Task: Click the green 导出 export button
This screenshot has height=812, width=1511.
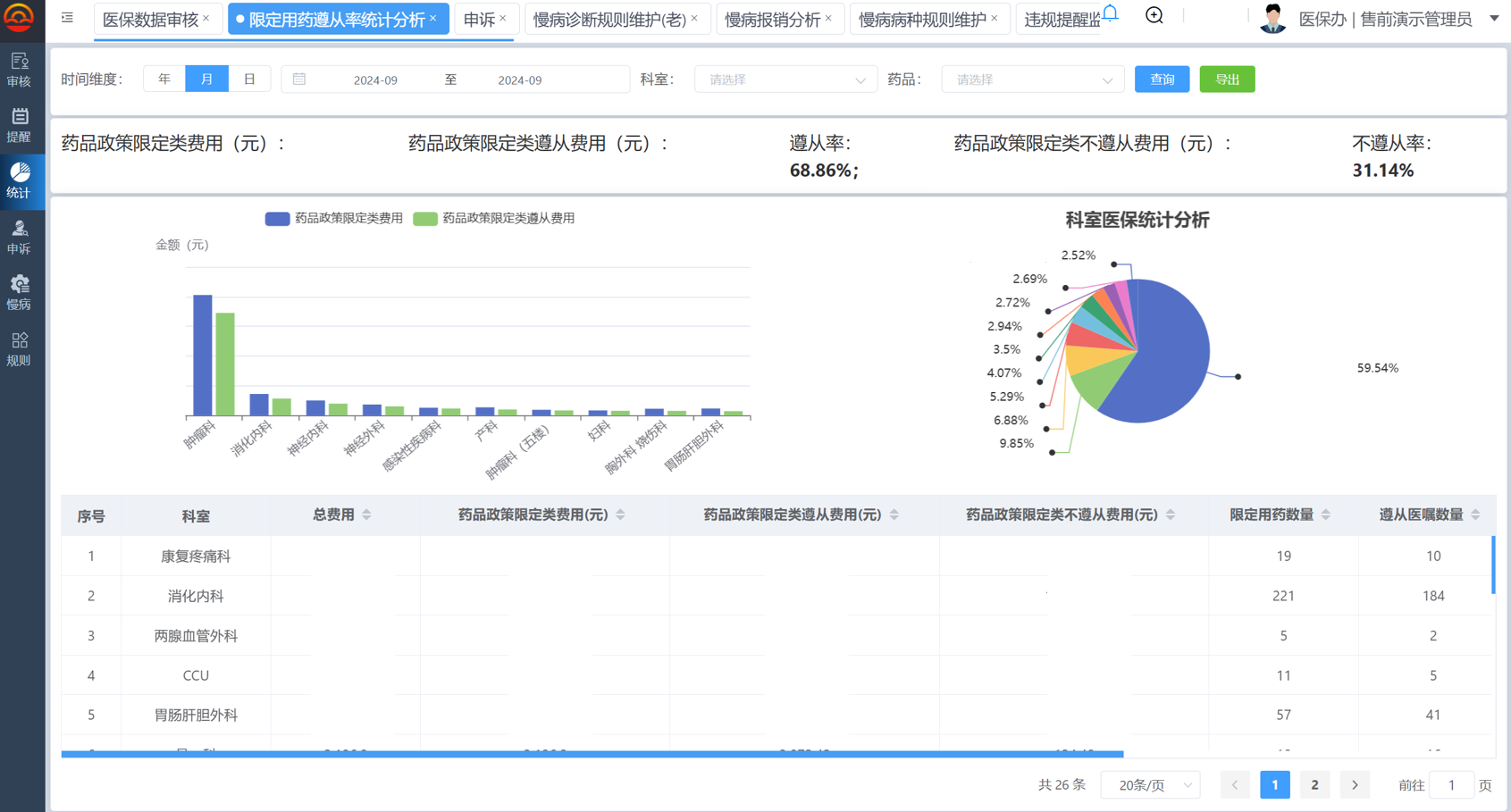Action: pos(1227,80)
